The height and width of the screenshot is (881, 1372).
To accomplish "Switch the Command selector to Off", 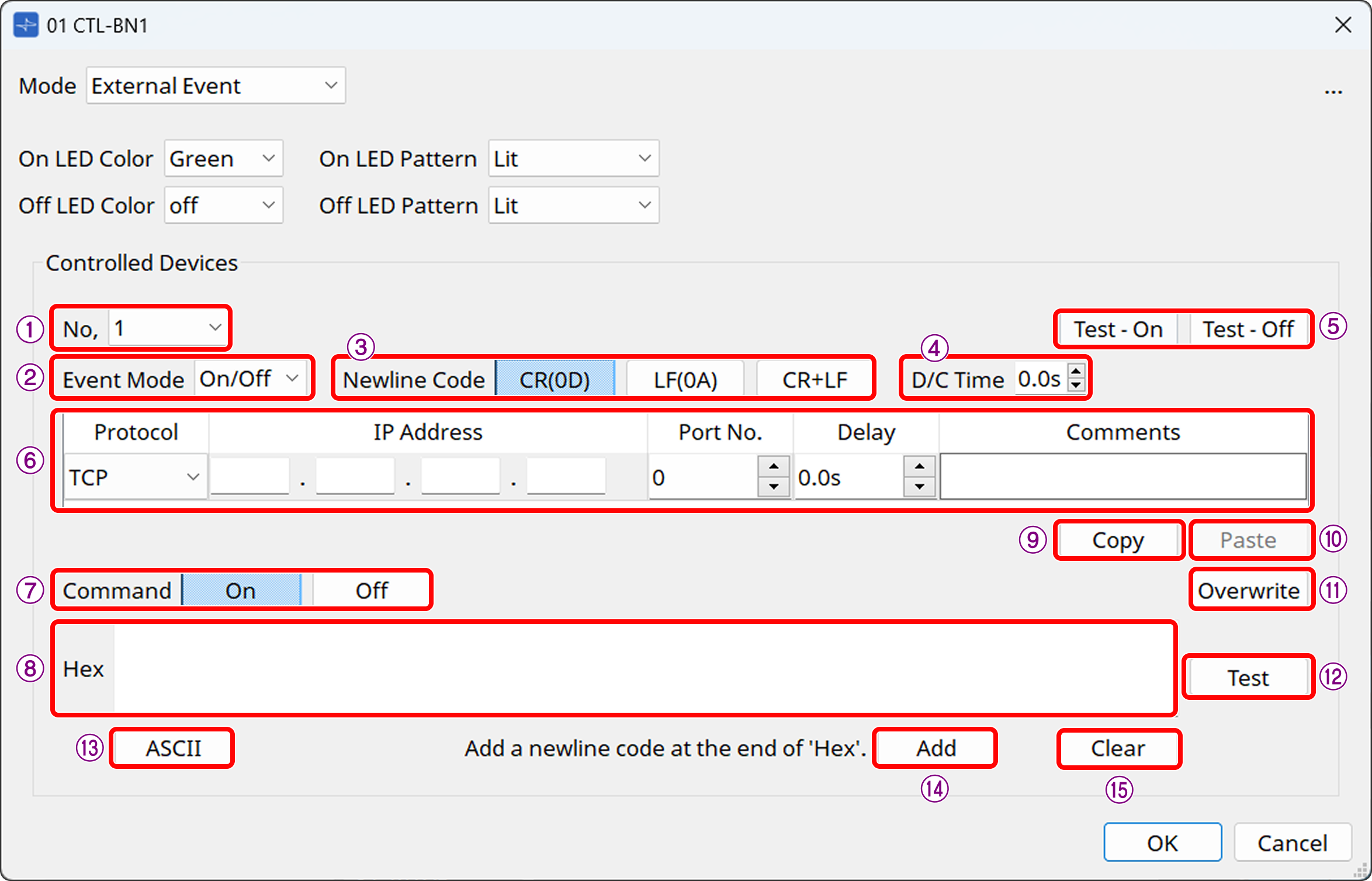I will (371, 590).
